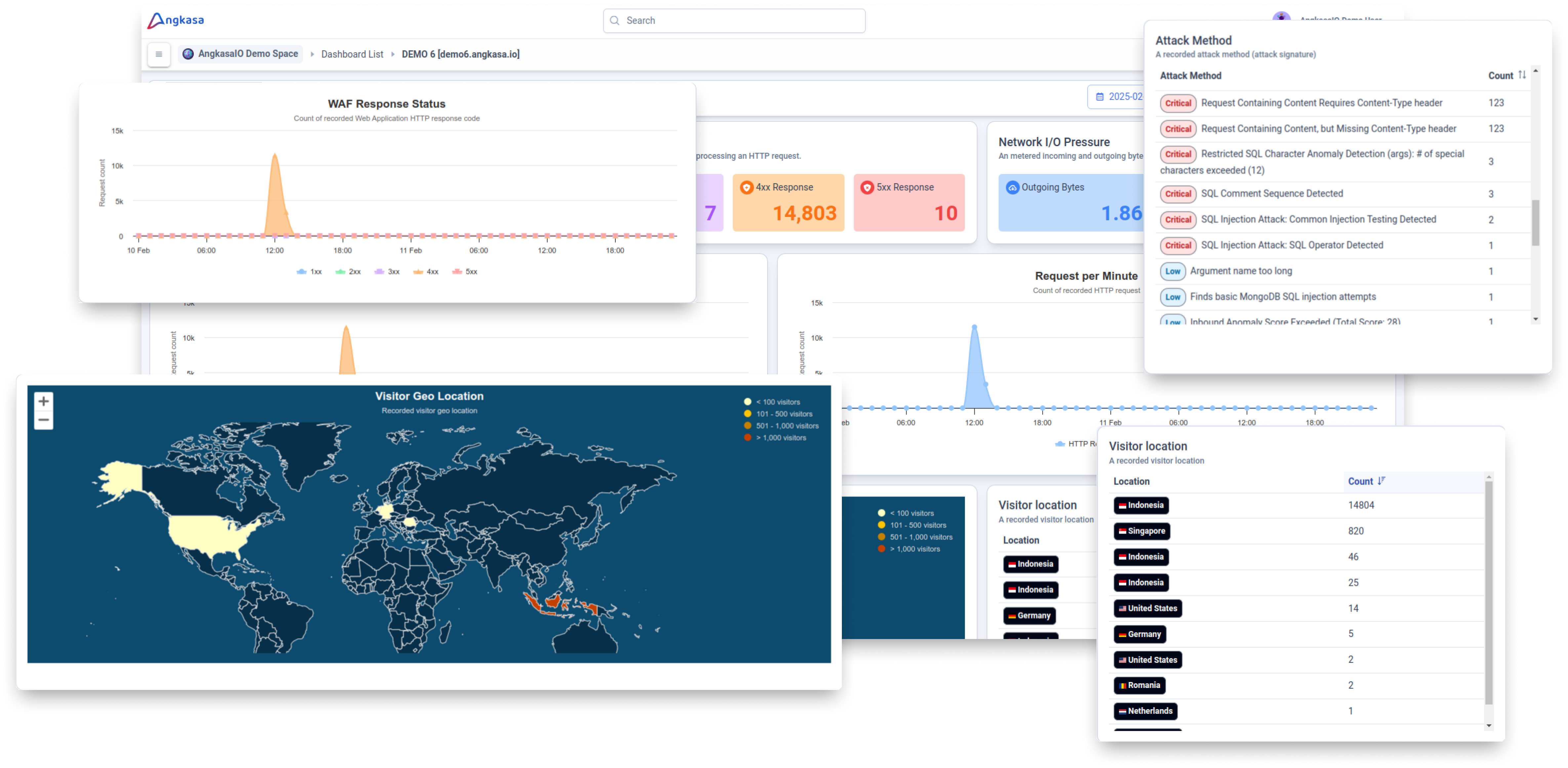Select 'Finds basic MongoDB SQL injection attempts' row
The height and width of the screenshot is (768, 1568).
click(1343, 298)
